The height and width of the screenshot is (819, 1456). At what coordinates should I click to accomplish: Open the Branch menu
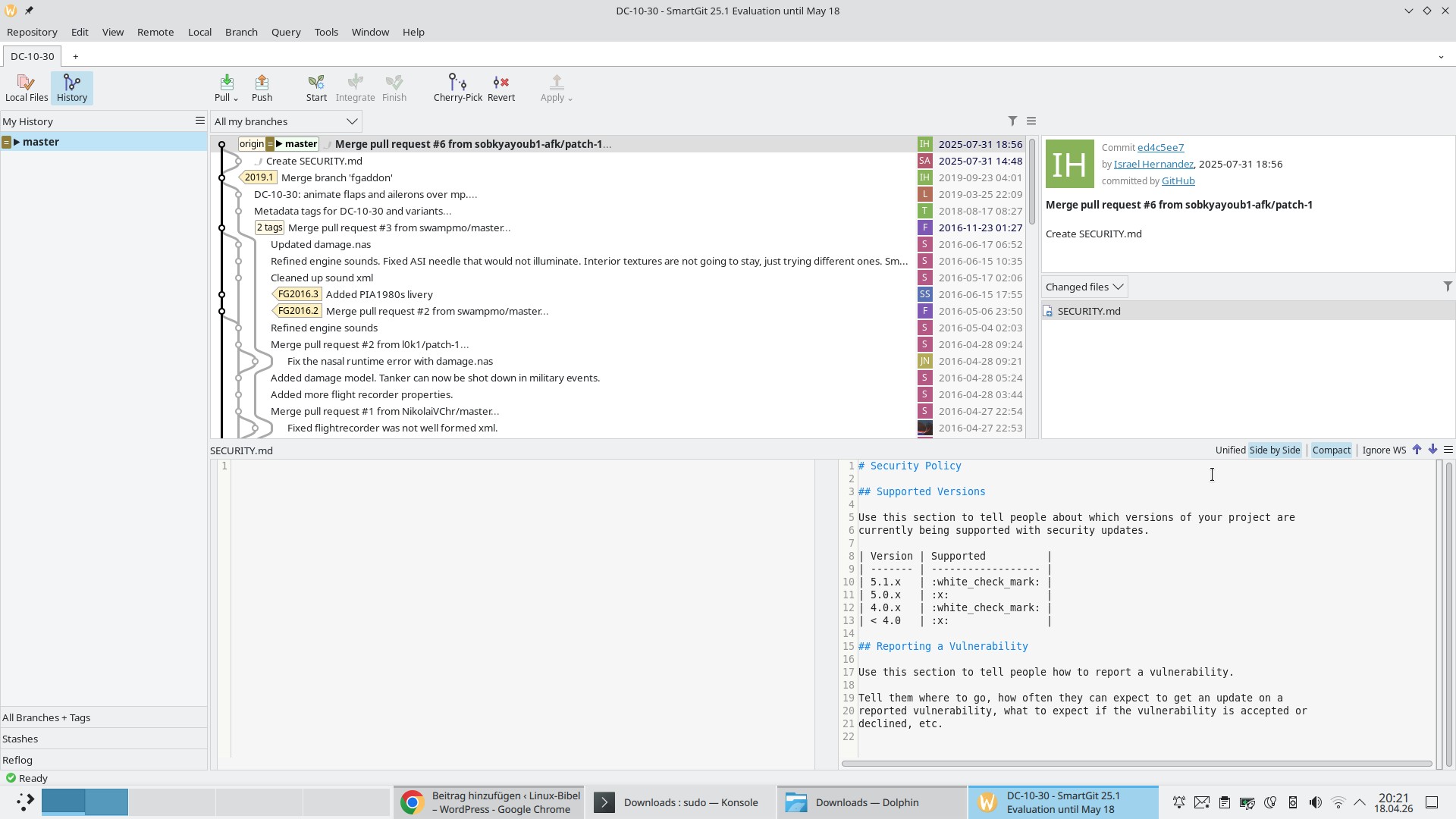pos(241,32)
